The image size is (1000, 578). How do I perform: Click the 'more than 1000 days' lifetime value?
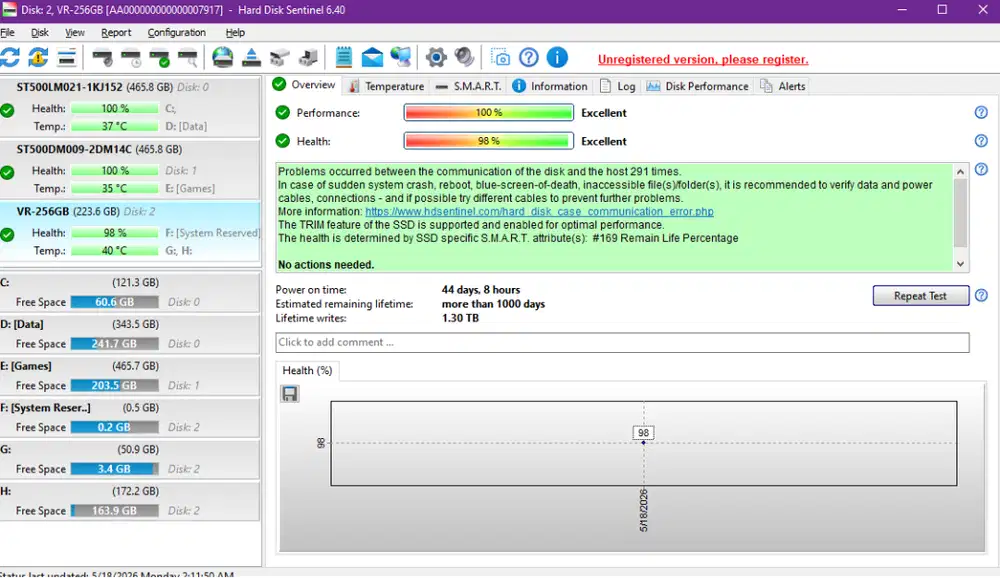493,304
